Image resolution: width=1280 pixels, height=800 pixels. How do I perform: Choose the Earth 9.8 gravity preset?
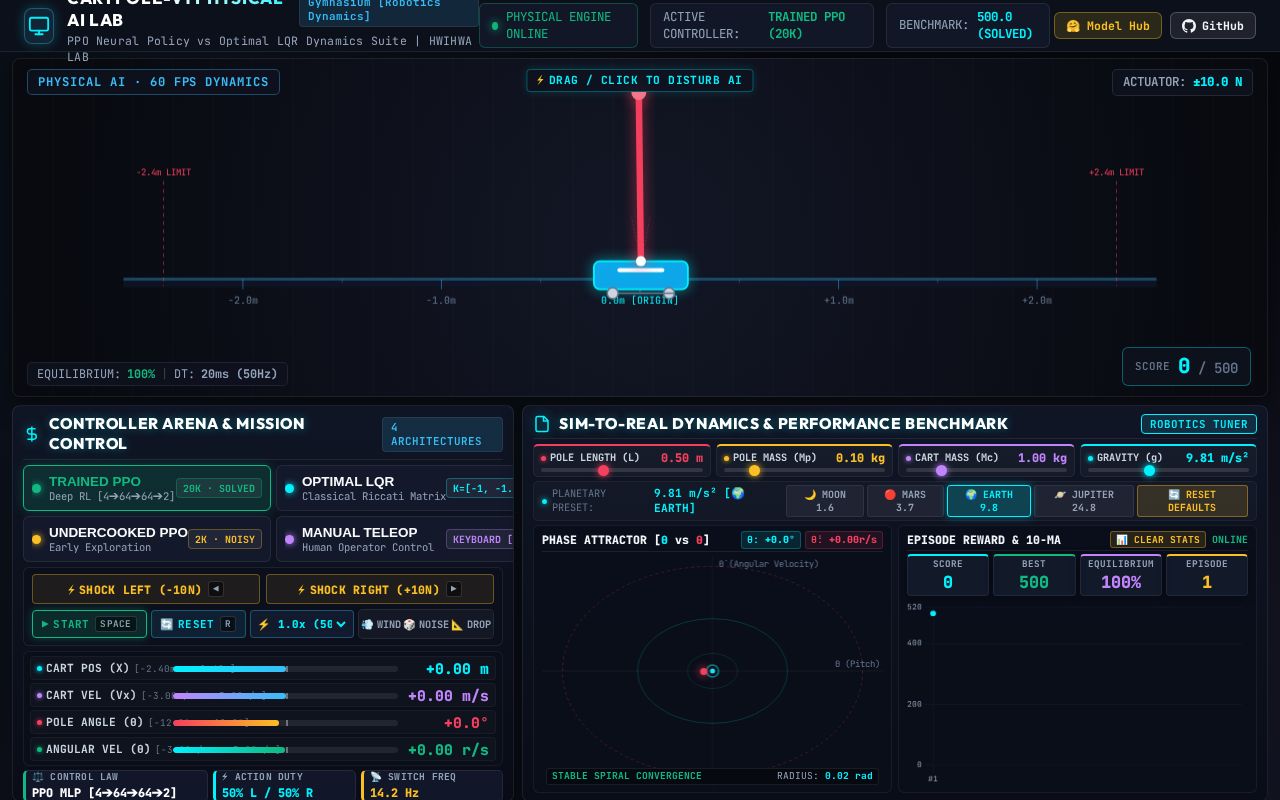click(989, 501)
